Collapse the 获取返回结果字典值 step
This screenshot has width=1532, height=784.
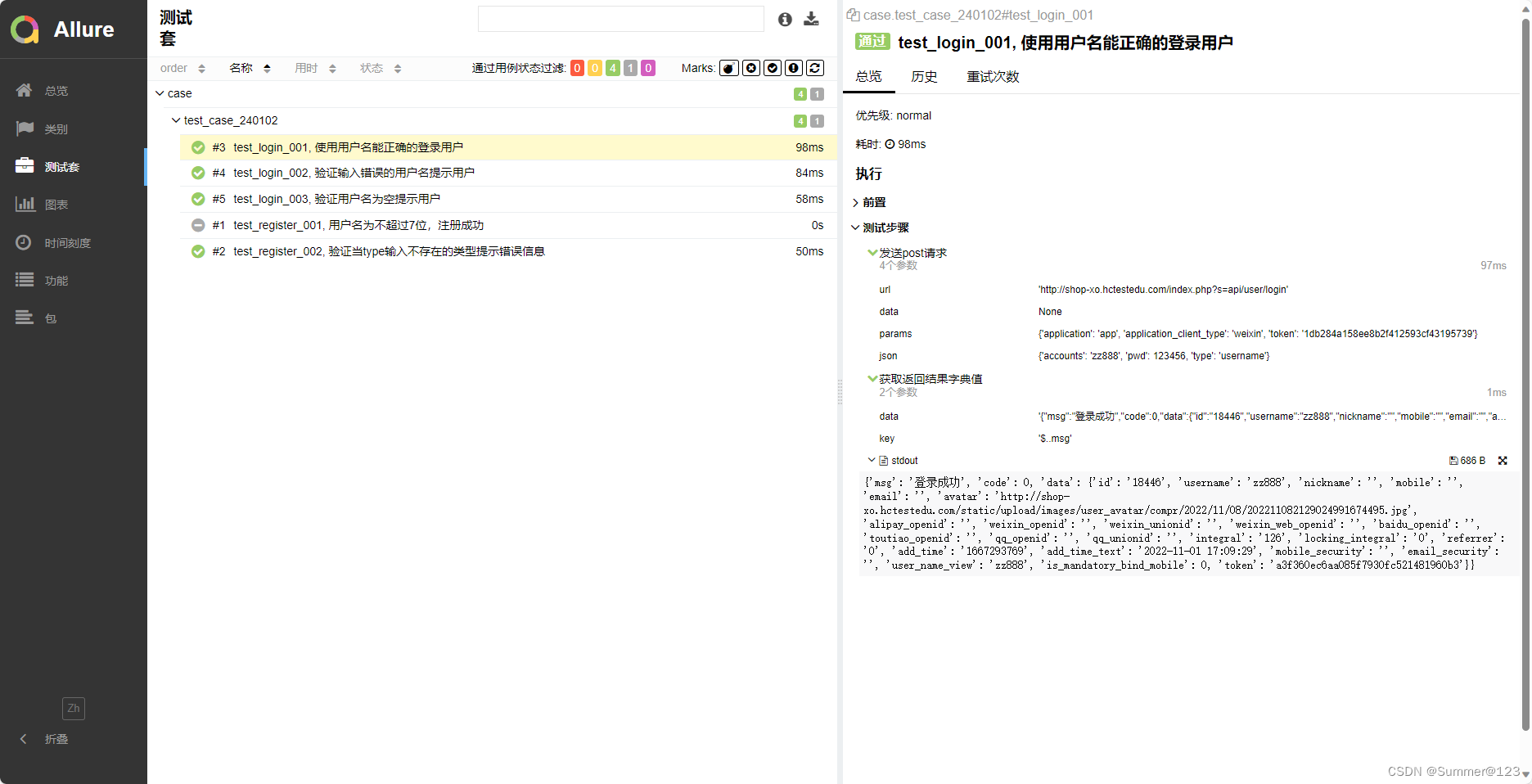tap(872, 379)
